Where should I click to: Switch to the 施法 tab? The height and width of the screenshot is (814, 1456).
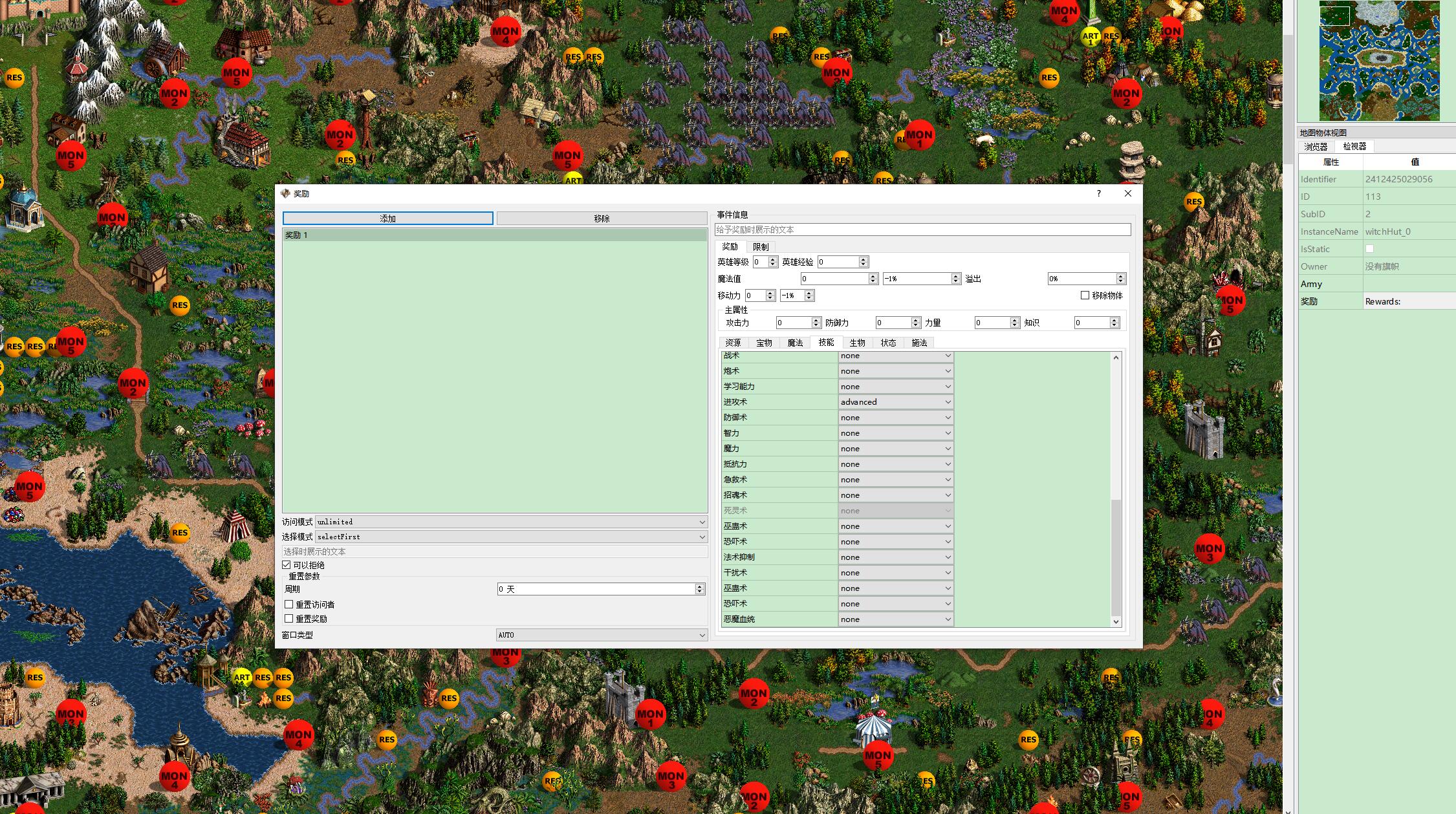919,343
